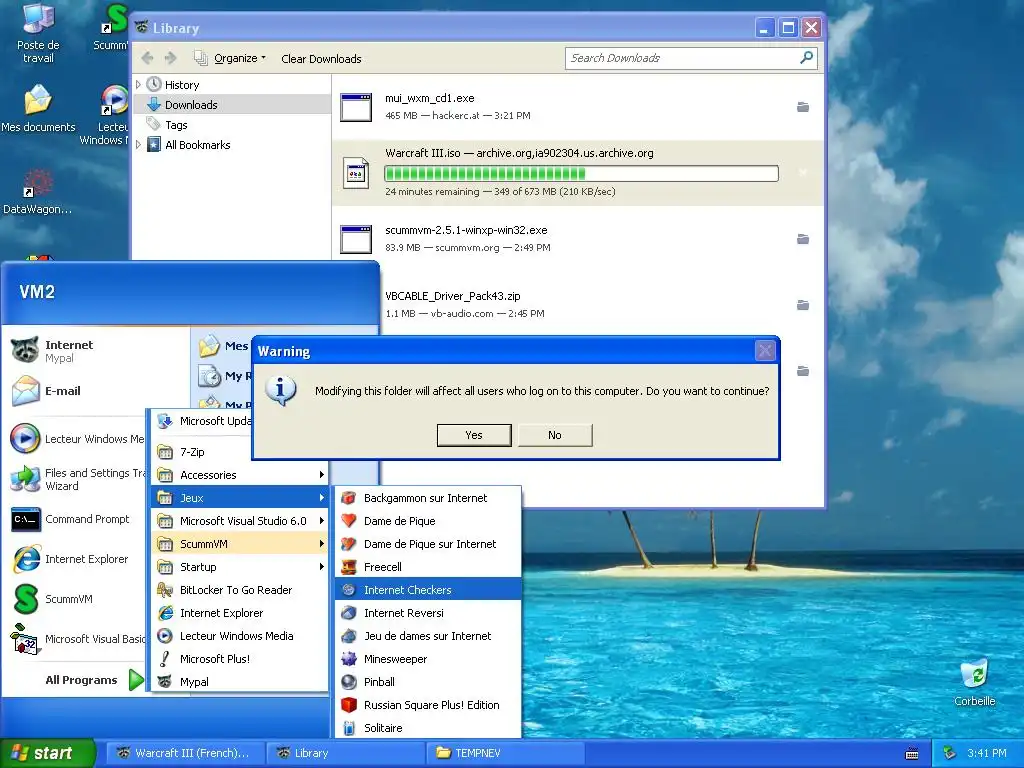Open 7-Zip in the programs menu
This screenshot has width=1024, height=768.
(x=239, y=452)
